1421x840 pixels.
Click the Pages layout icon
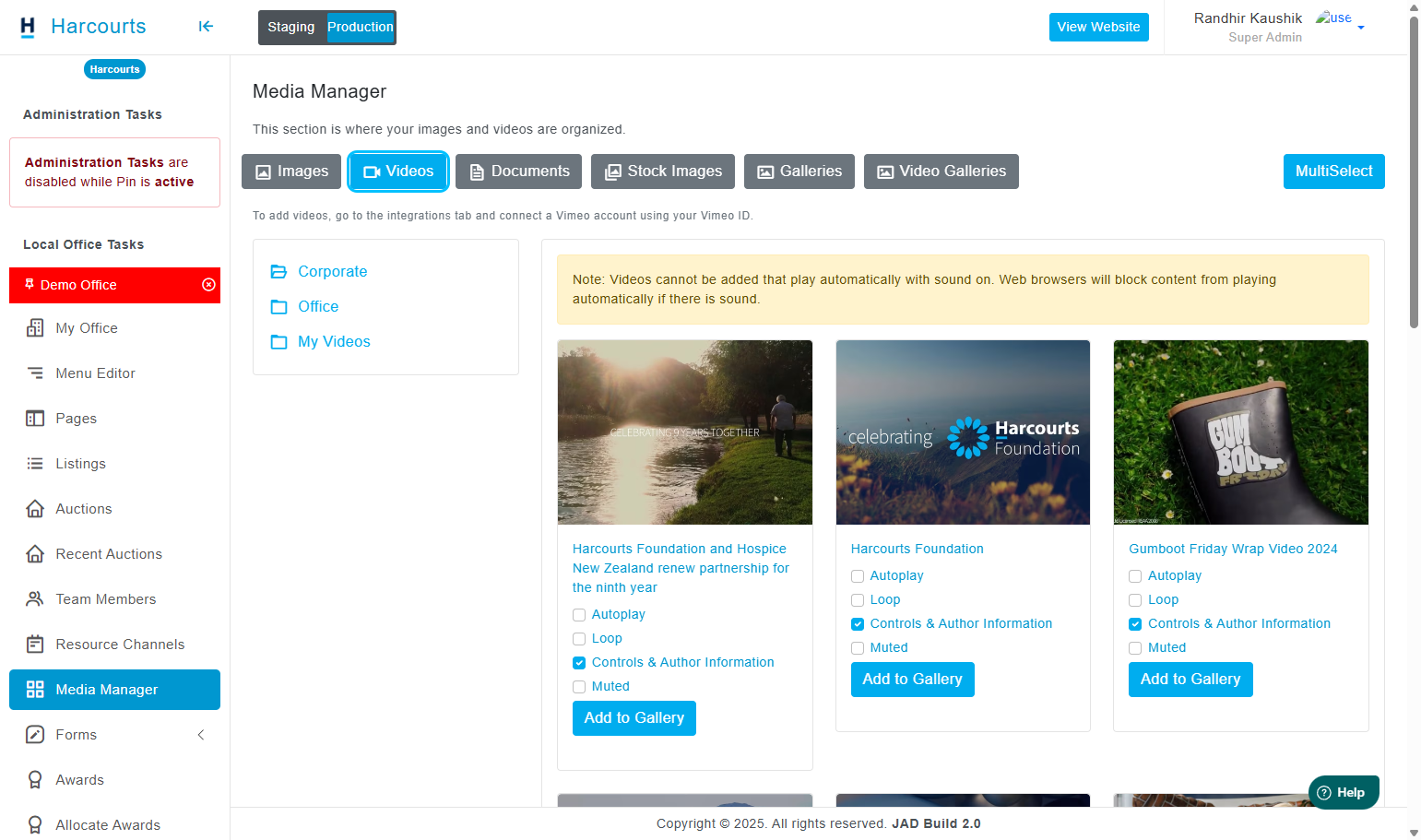(35, 419)
